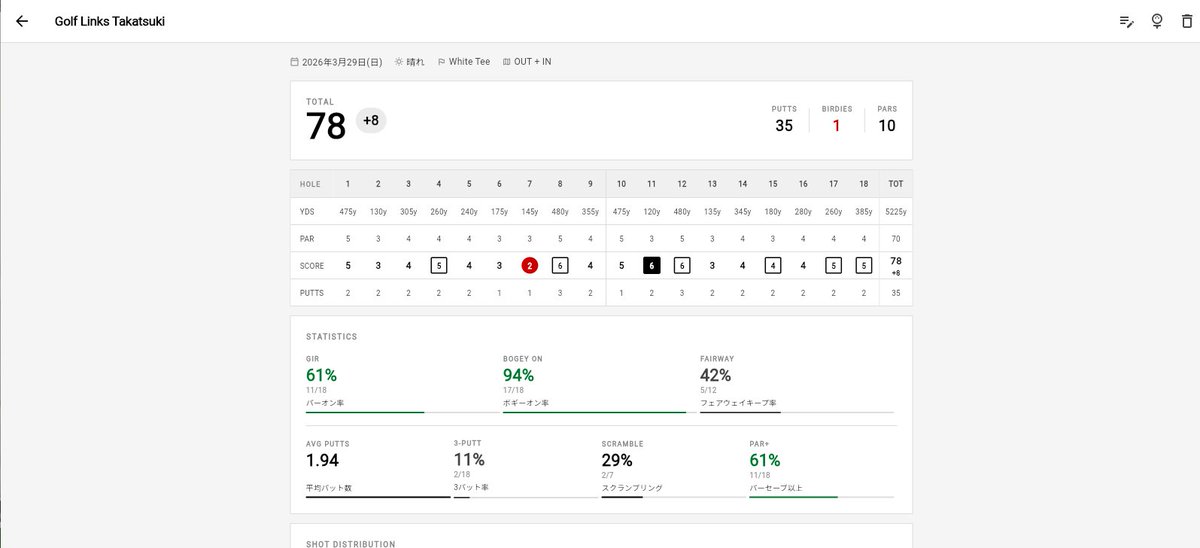Image resolution: width=1200 pixels, height=548 pixels.
Task: Click the boxed bogey 5 on hole 18
Action: click(864, 265)
